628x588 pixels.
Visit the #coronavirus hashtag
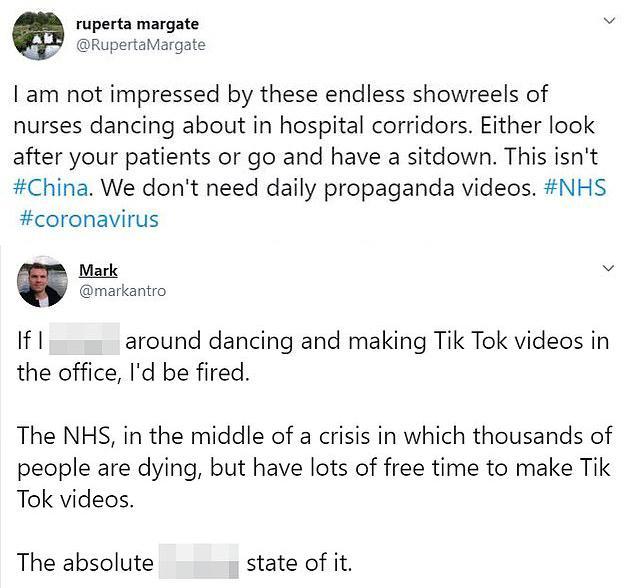[88, 218]
